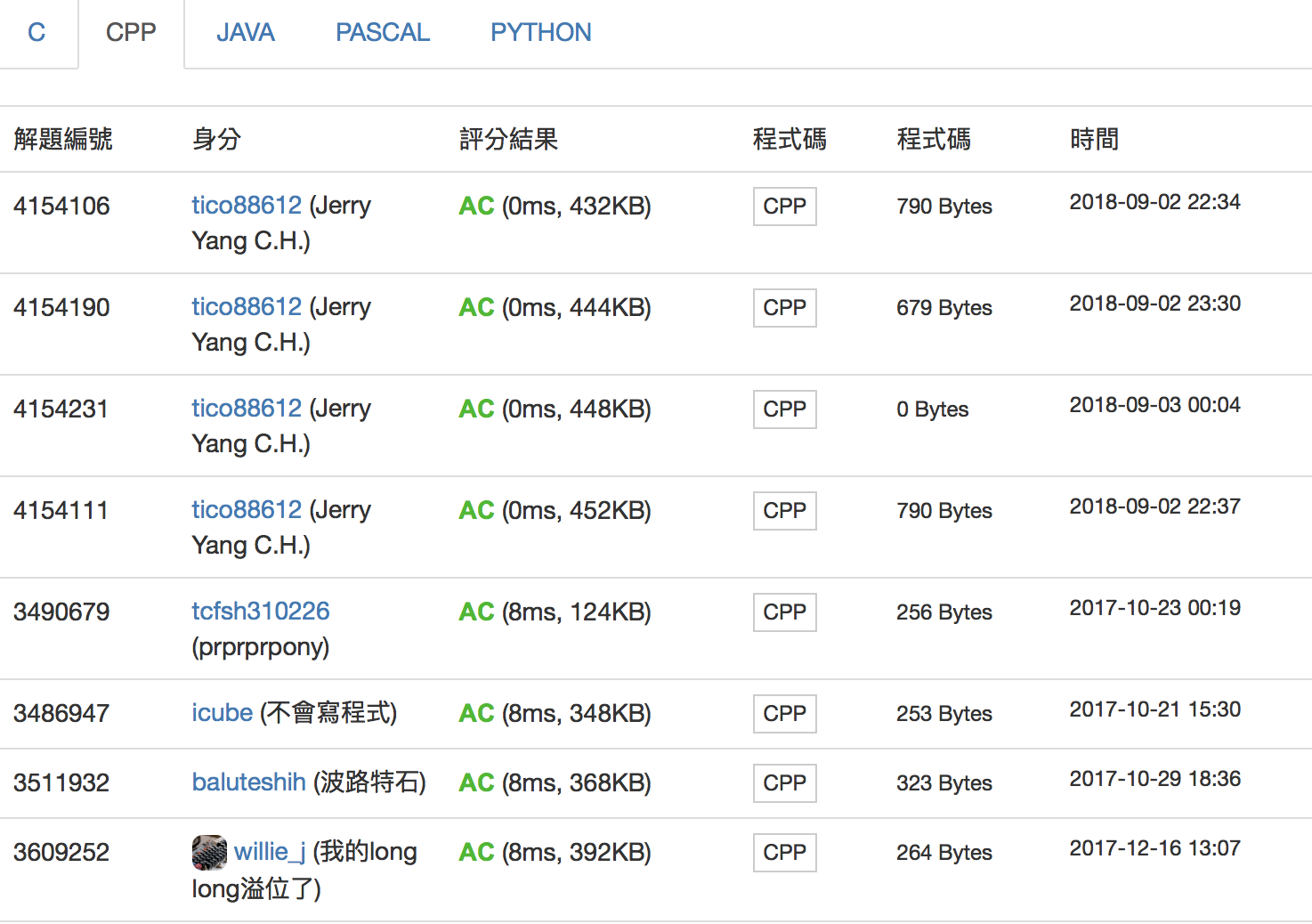Open the JAVA tab

pyautogui.click(x=245, y=33)
